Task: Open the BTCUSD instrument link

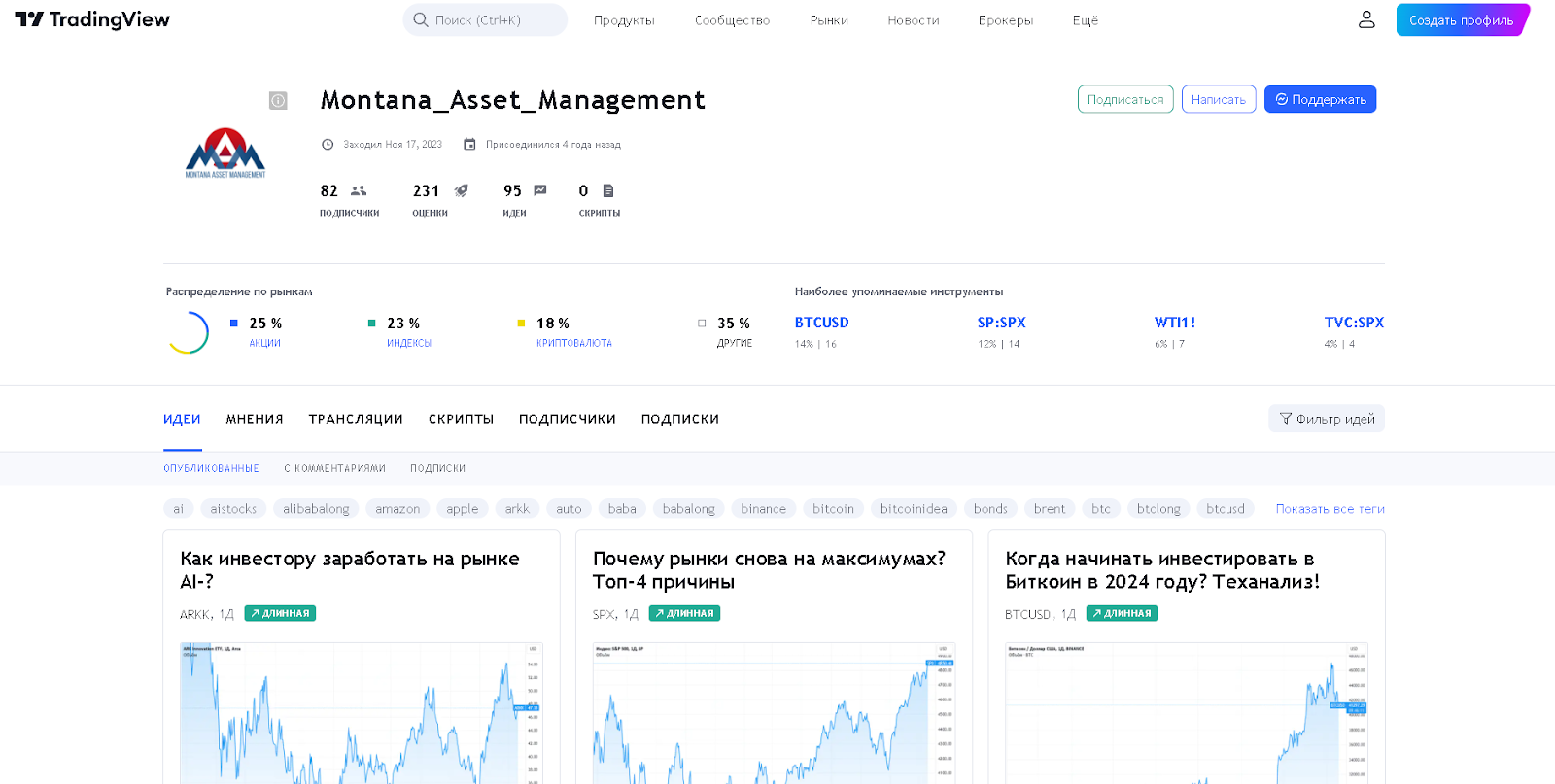Action: [822, 323]
